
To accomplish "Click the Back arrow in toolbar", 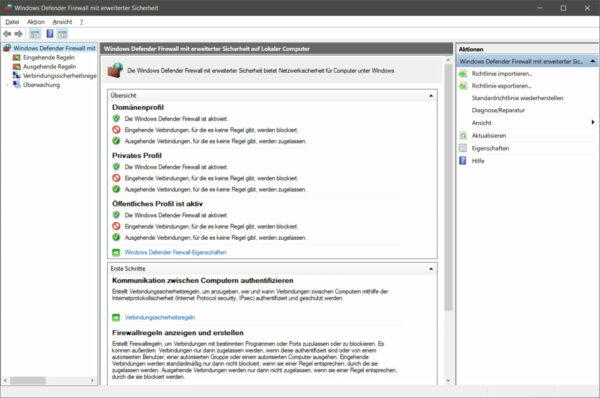I will tap(7, 34).
